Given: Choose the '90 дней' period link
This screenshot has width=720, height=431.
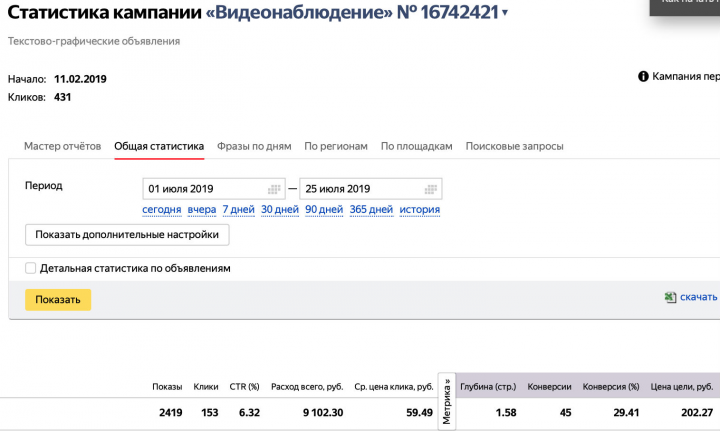Looking at the screenshot, I should pyautogui.click(x=324, y=210).
